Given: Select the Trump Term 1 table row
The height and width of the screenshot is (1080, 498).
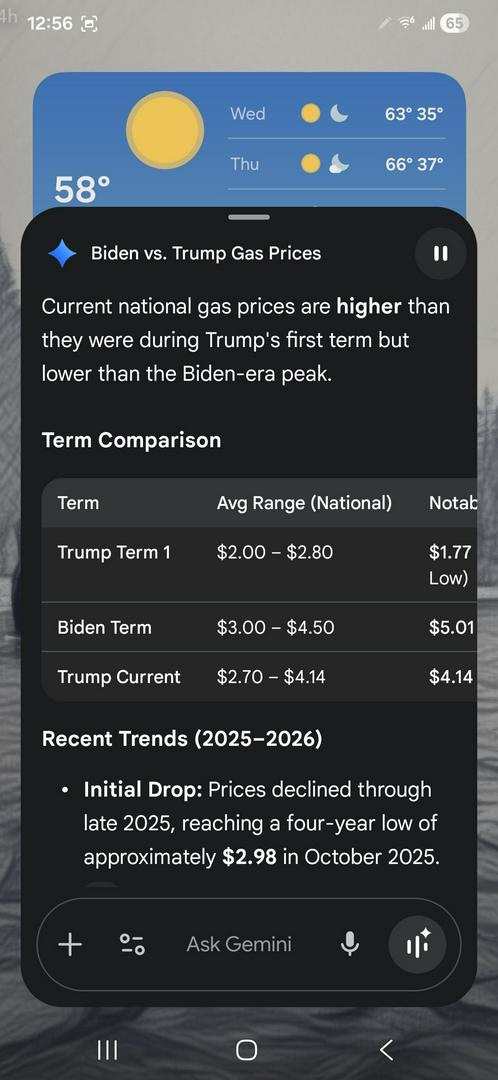Looking at the screenshot, I should click(259, 565).
